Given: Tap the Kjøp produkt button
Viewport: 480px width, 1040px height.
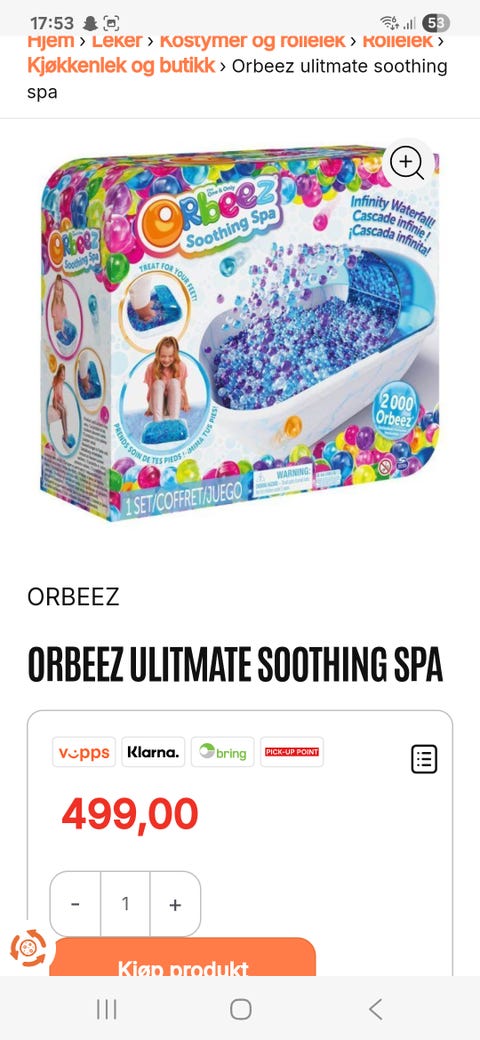Looking at the screenshot, I should point(183,957).
